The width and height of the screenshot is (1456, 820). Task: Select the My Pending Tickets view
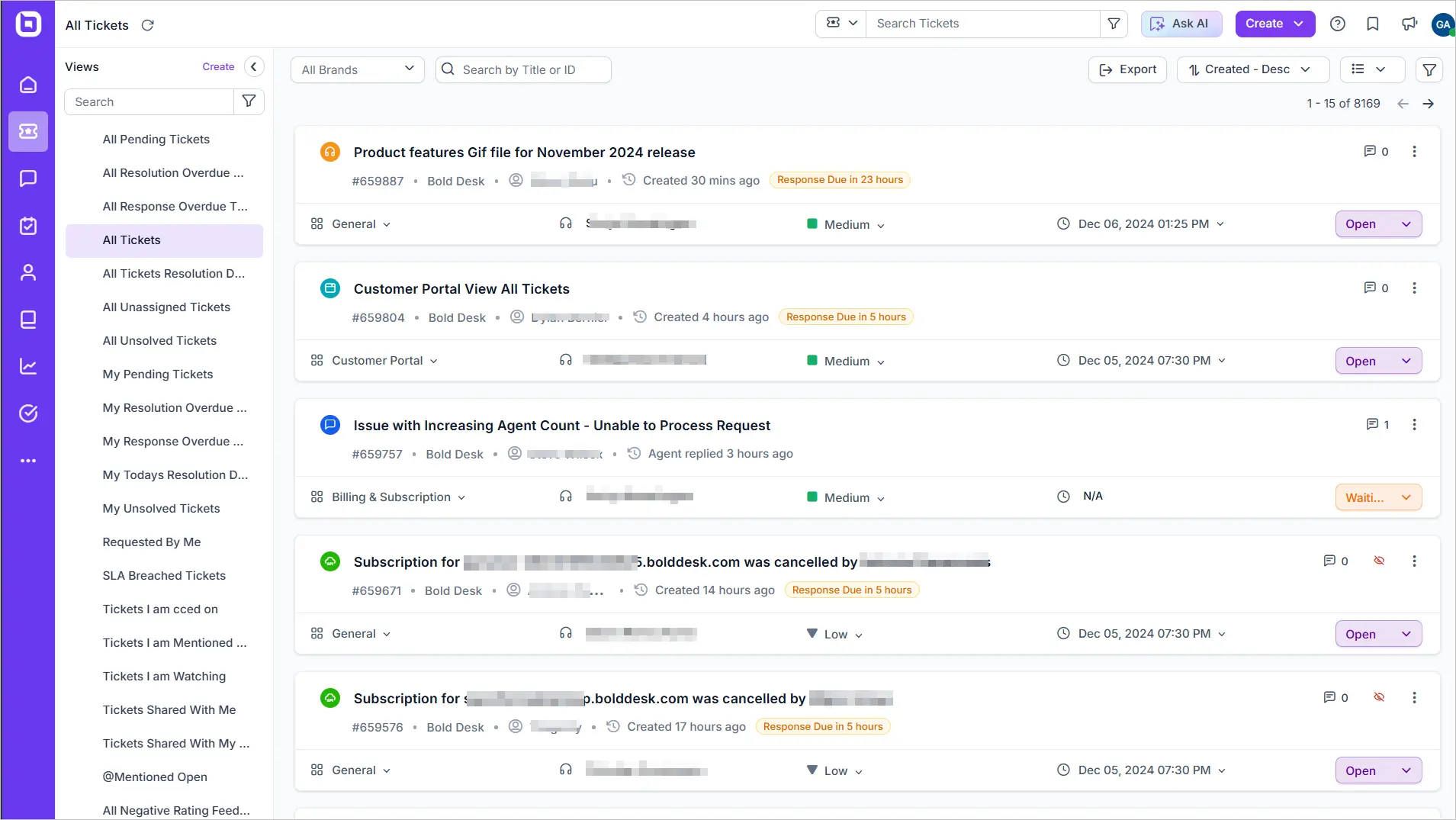point(158,375)
